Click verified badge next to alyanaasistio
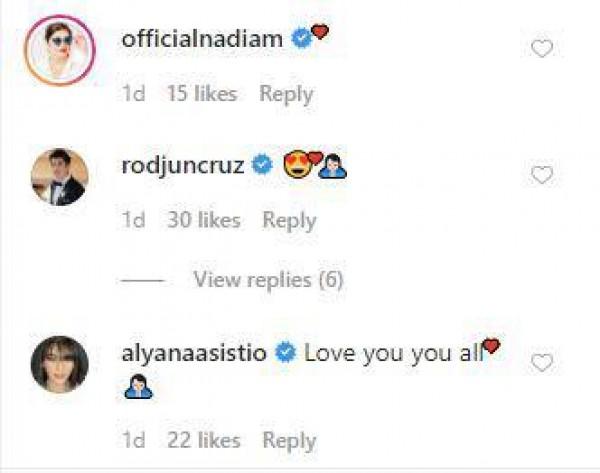Screen dimensions: 600x473 [284, 352]
